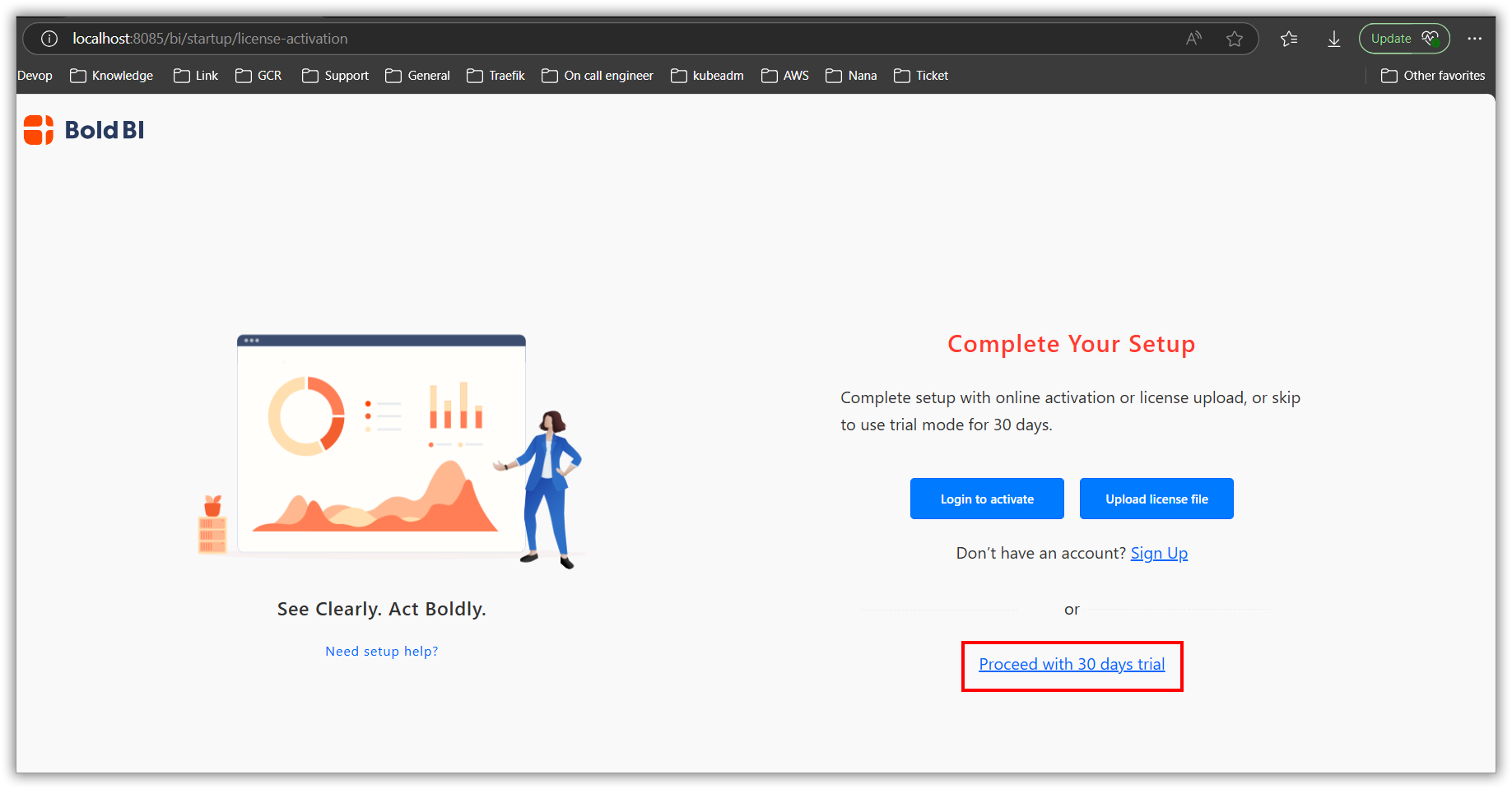The image size is (1512, 789).
Task: Click Proceed with 30 days trial
Action: pos(1072,664)
